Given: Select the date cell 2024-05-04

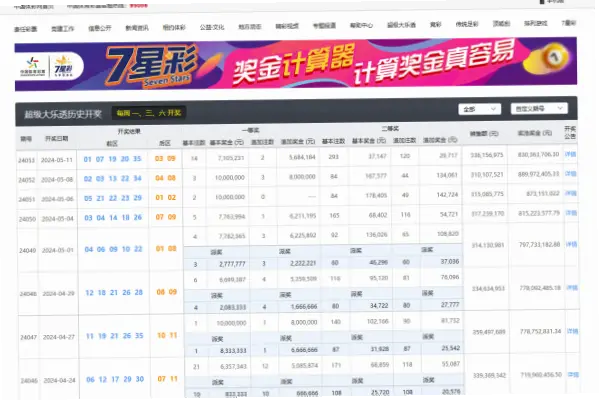Looking at the screenshot, I should click(x=58, y=219).
